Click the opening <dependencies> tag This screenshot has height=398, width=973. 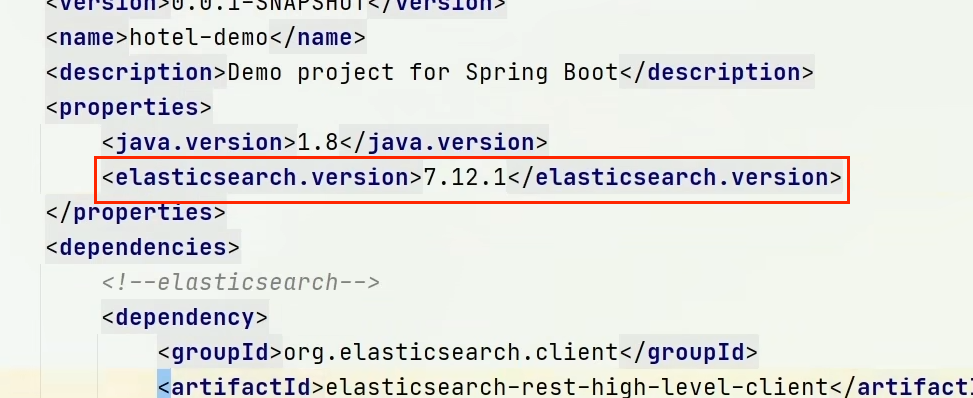click(143, 247)
